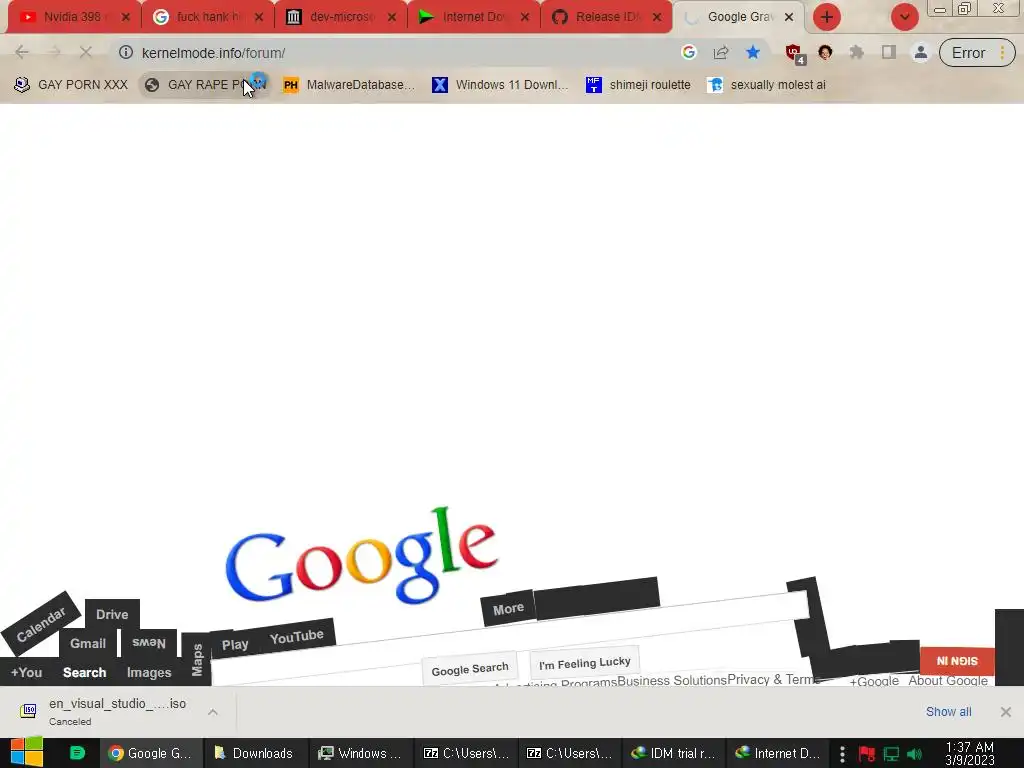The height and width of the screenshot is (768, 1024).
Task: Click the Google Search button
Action: [470, 668]
